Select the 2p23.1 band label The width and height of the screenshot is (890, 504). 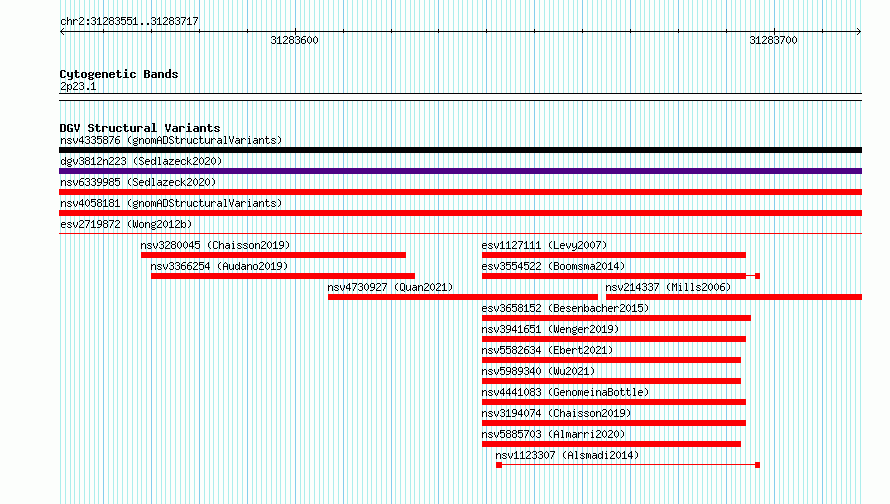click(78, 86)
